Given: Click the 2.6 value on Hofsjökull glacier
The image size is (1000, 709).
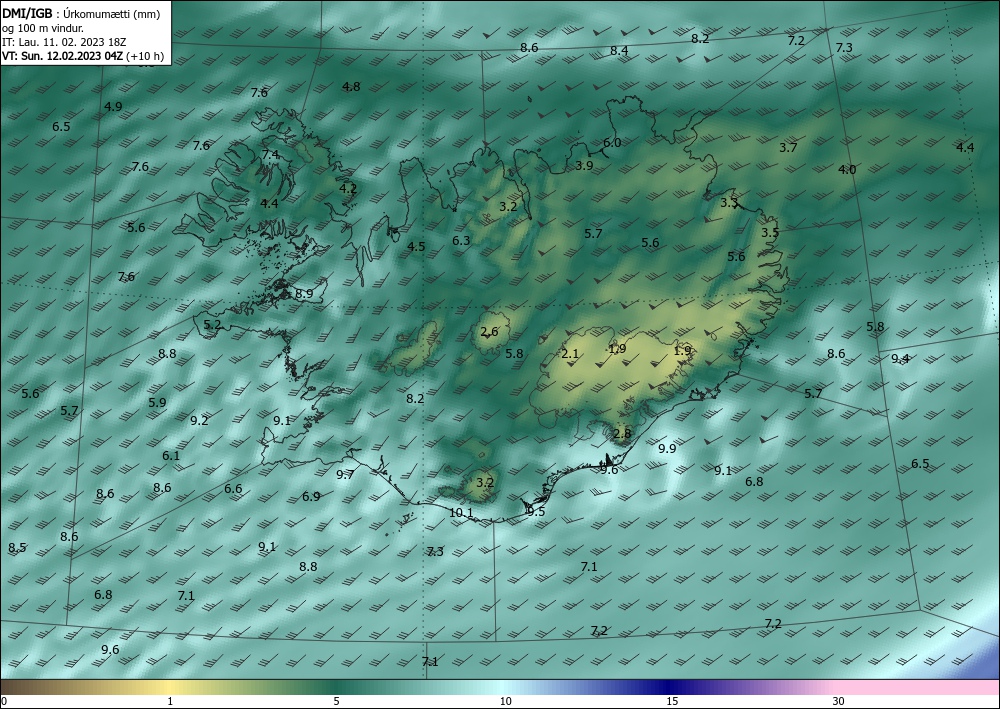Looking at the screenshot, I should (x=489, y=332).
